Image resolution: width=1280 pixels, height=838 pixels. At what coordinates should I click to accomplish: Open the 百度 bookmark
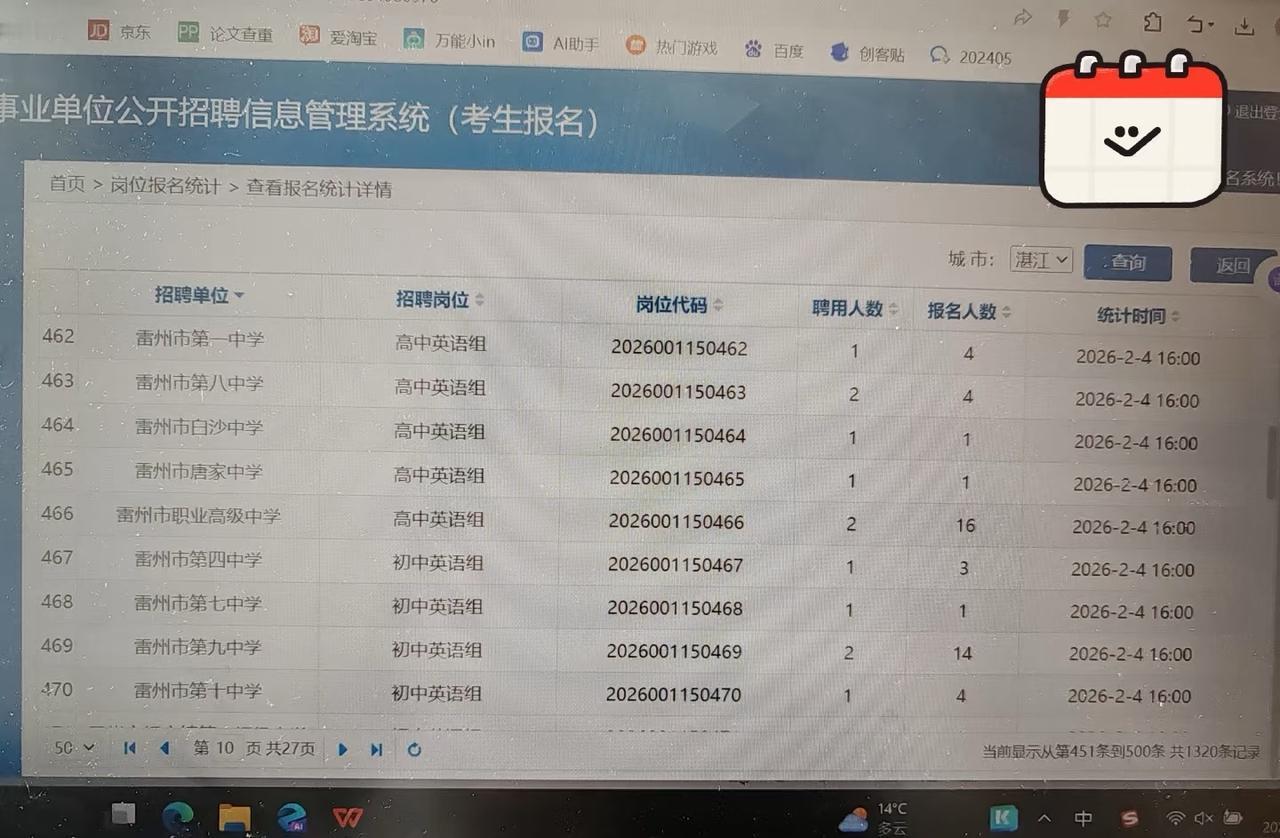click(774, 49)
